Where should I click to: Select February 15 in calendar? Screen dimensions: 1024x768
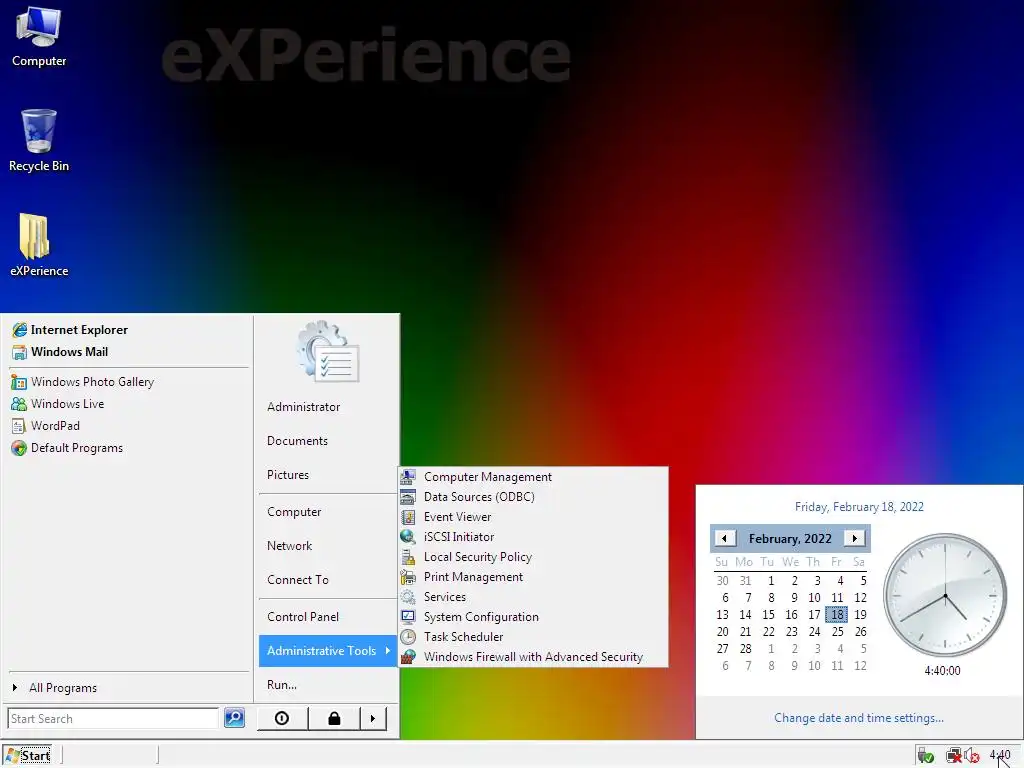(769, 615)
